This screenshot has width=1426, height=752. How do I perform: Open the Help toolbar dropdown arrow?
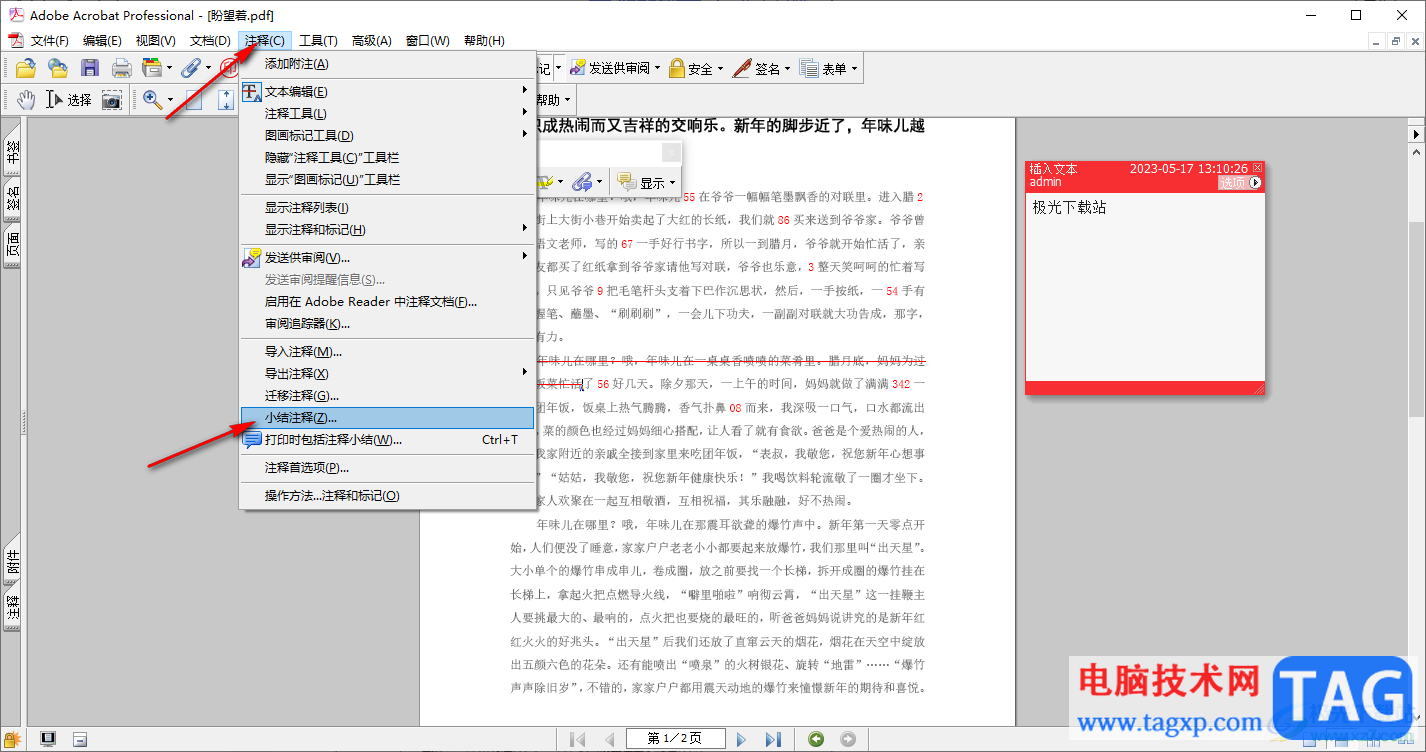[x=567, y=100]
